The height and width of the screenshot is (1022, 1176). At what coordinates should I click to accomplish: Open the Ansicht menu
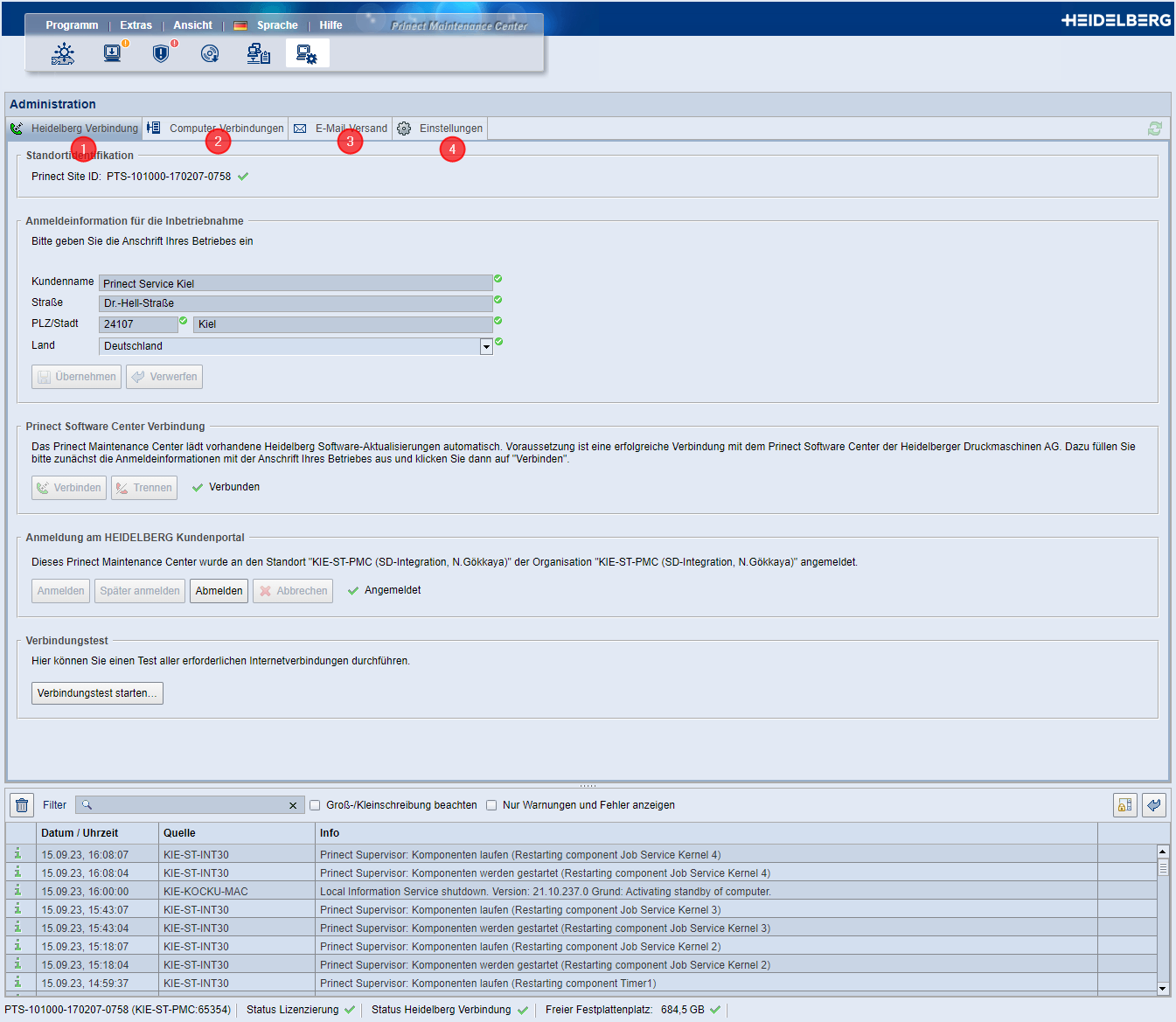click(192, 25)
